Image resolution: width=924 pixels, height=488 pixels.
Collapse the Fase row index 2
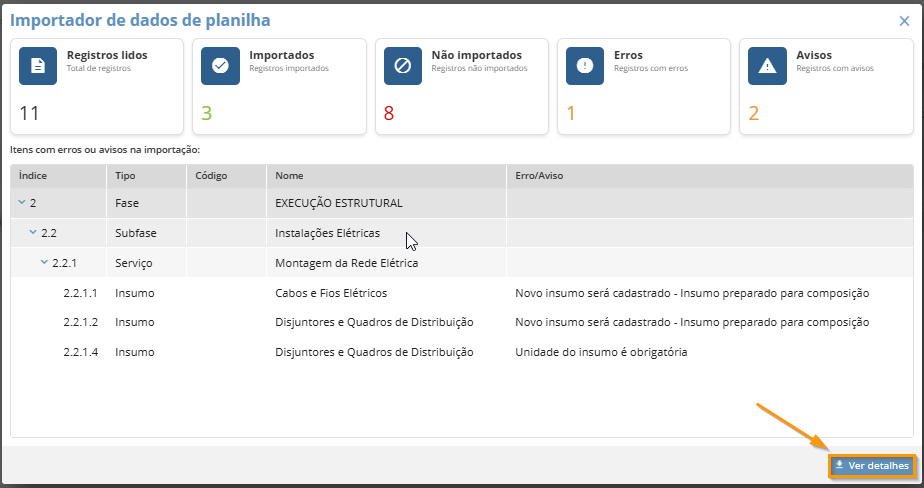[21, 203]
